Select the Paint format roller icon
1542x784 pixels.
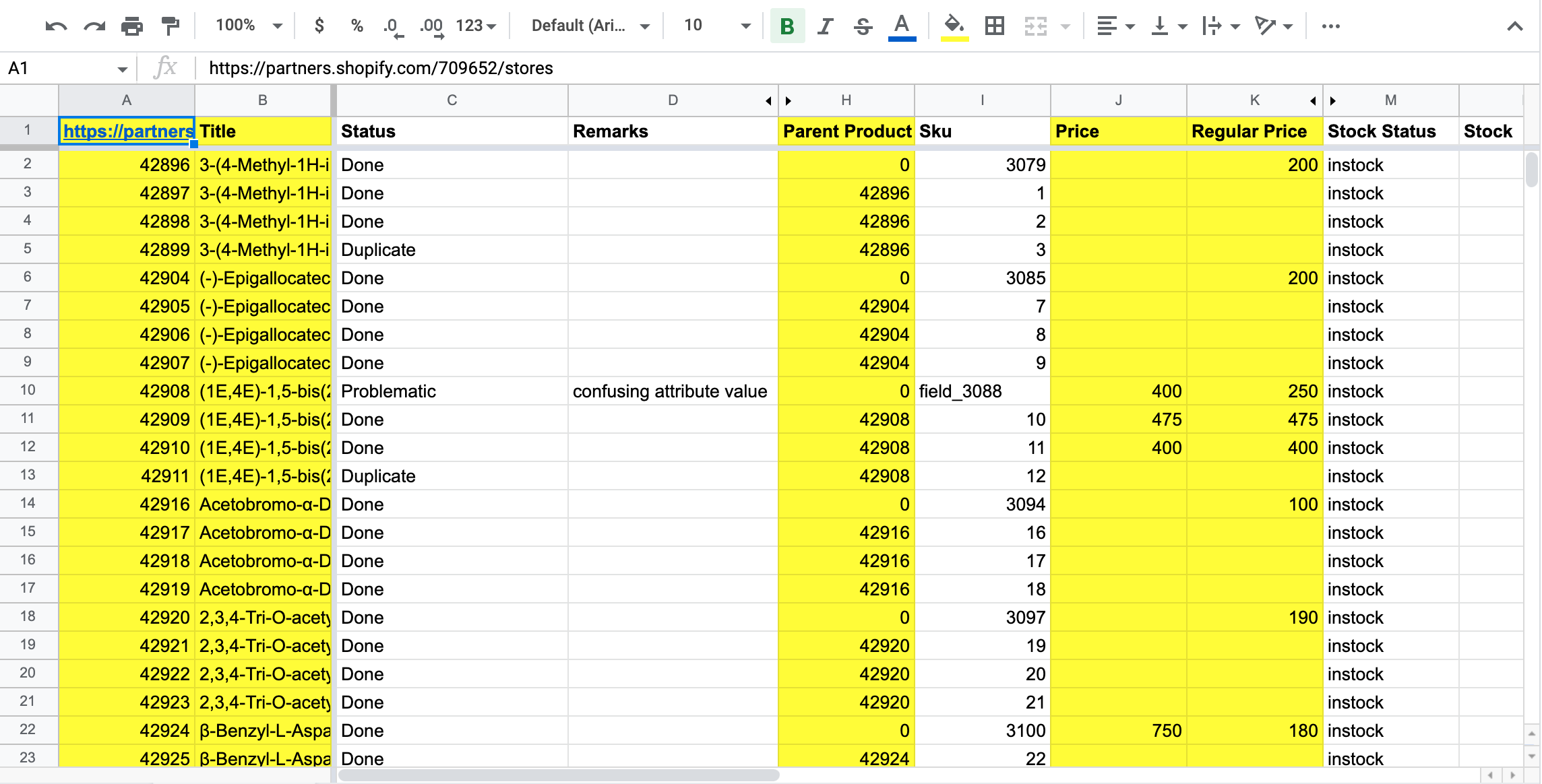pos(171,26)
